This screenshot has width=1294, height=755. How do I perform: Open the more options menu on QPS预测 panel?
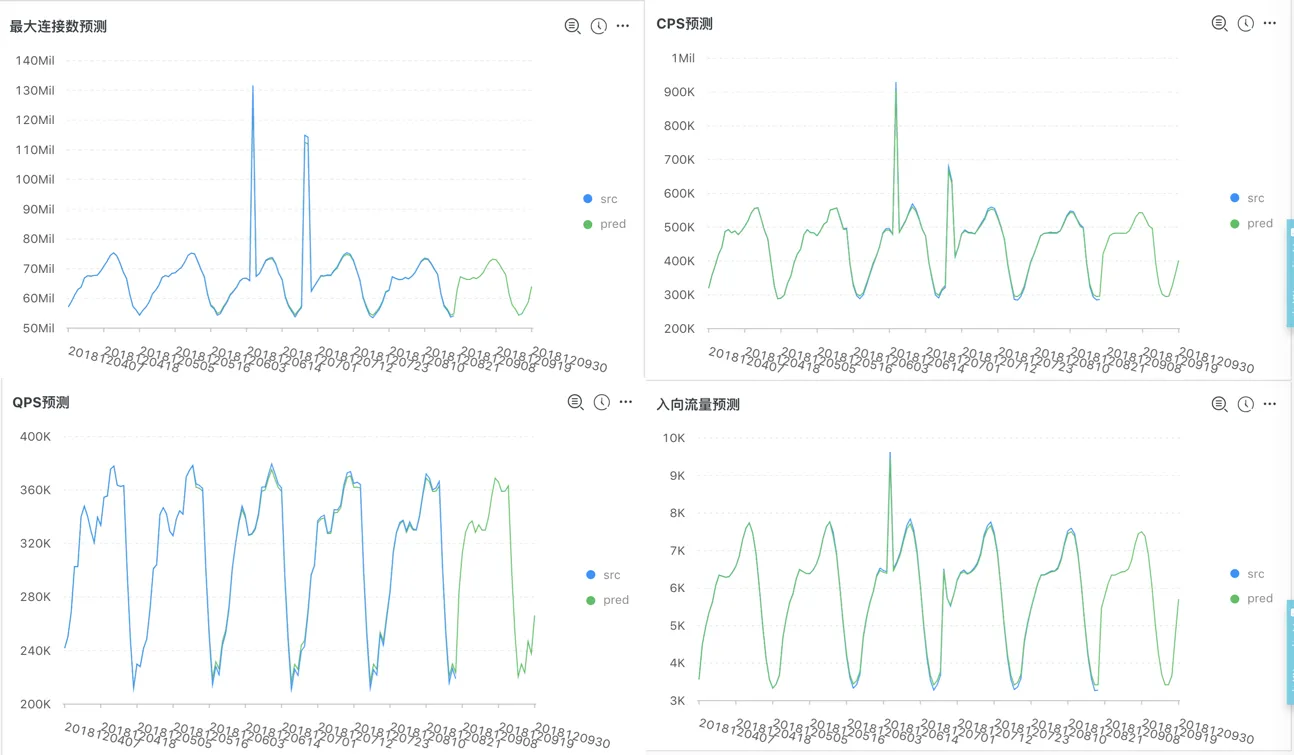pos(626,402)
